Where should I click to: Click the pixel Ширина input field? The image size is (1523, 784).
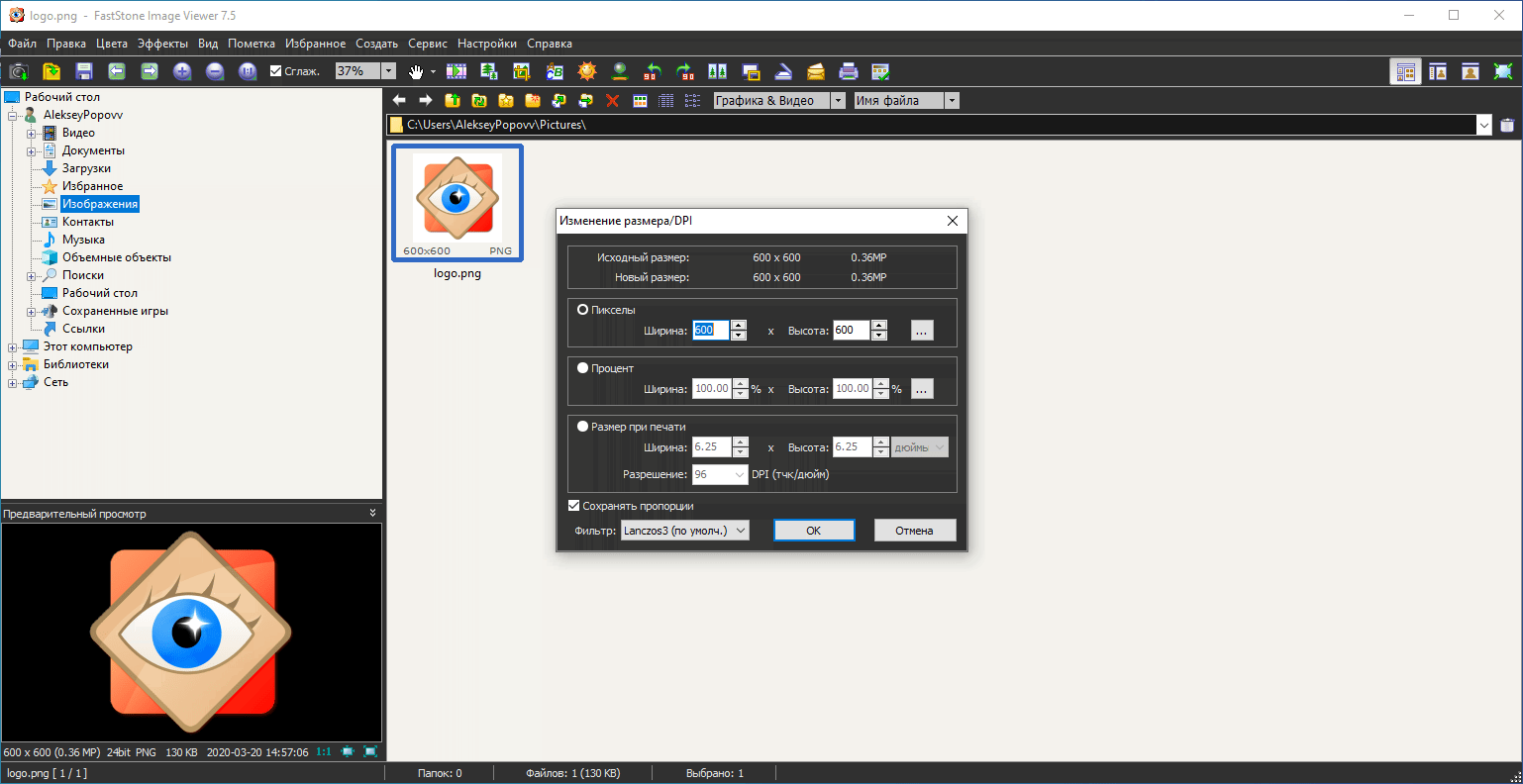(711, 331)
